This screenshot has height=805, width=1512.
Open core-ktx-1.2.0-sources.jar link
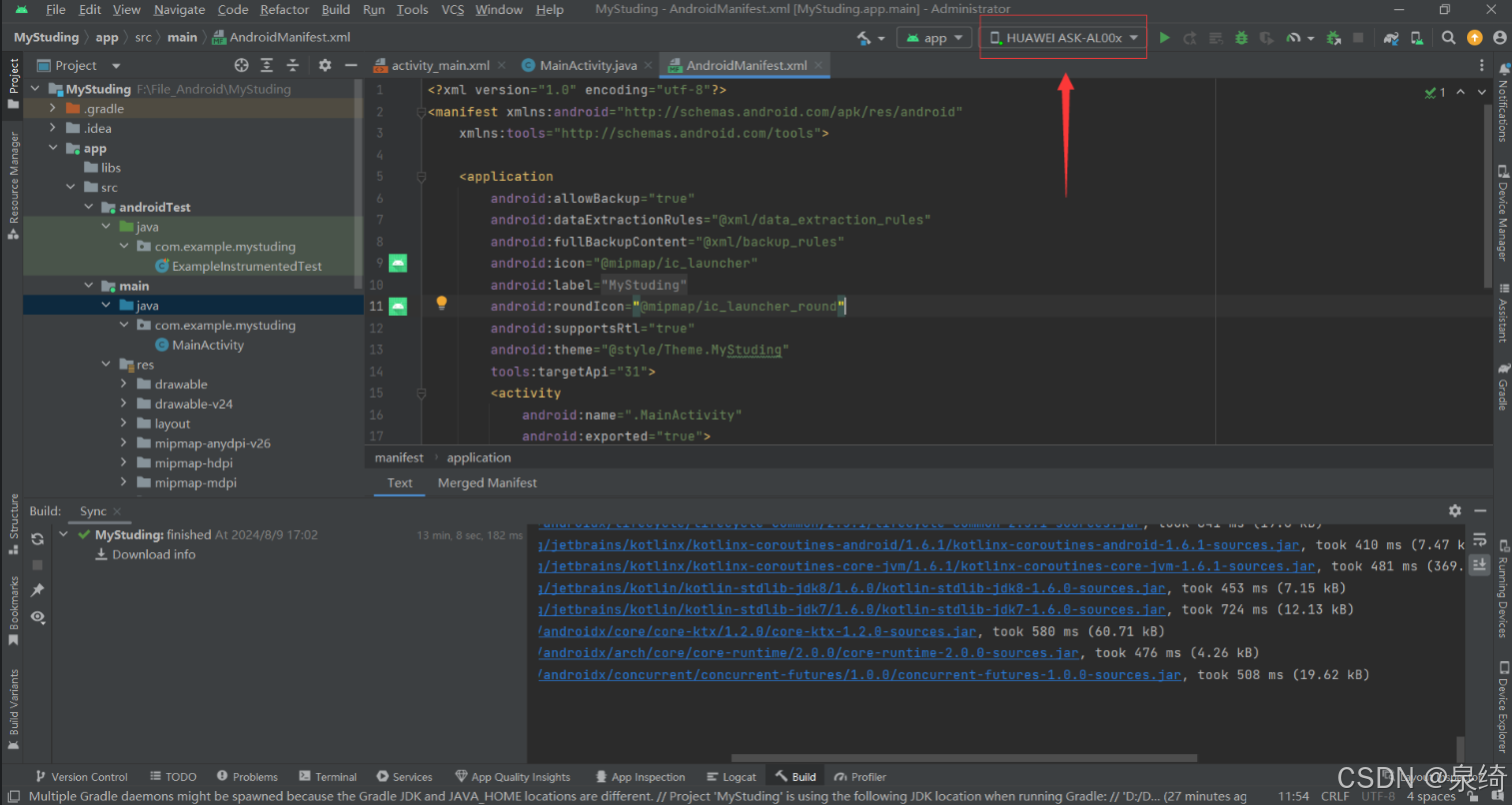pos(757,631)
